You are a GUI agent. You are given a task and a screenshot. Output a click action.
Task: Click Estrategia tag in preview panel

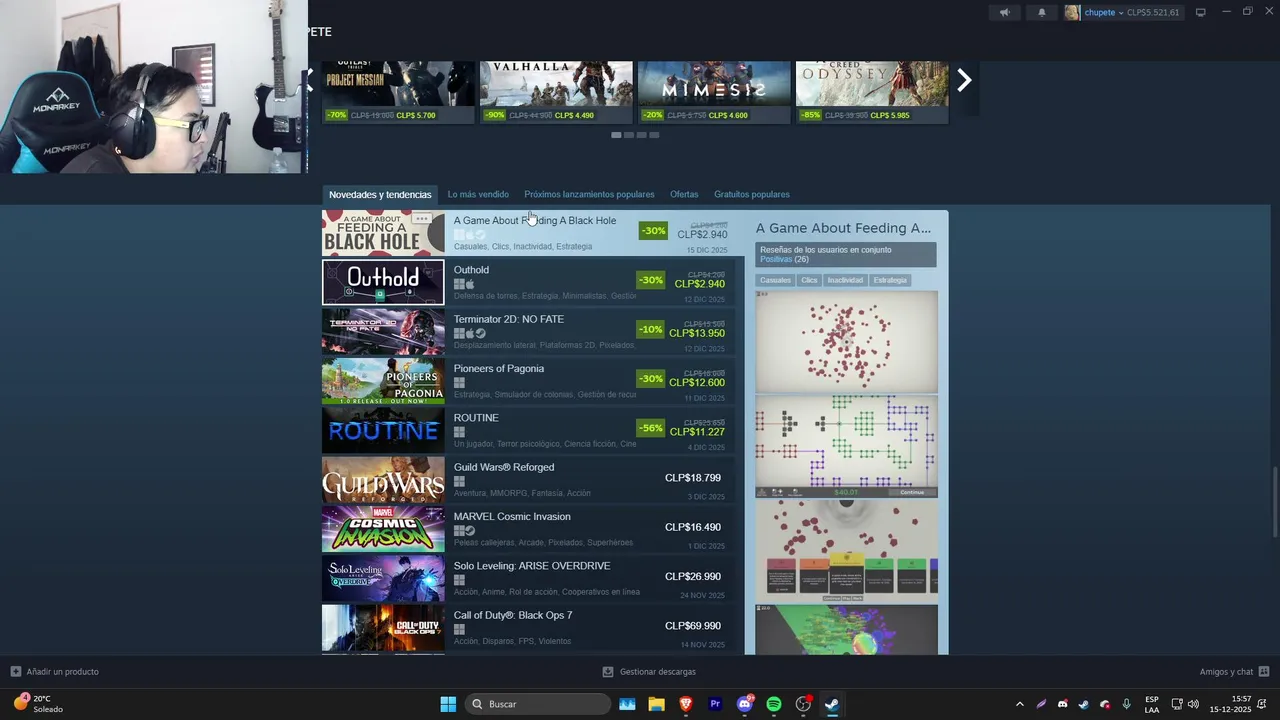890,280
